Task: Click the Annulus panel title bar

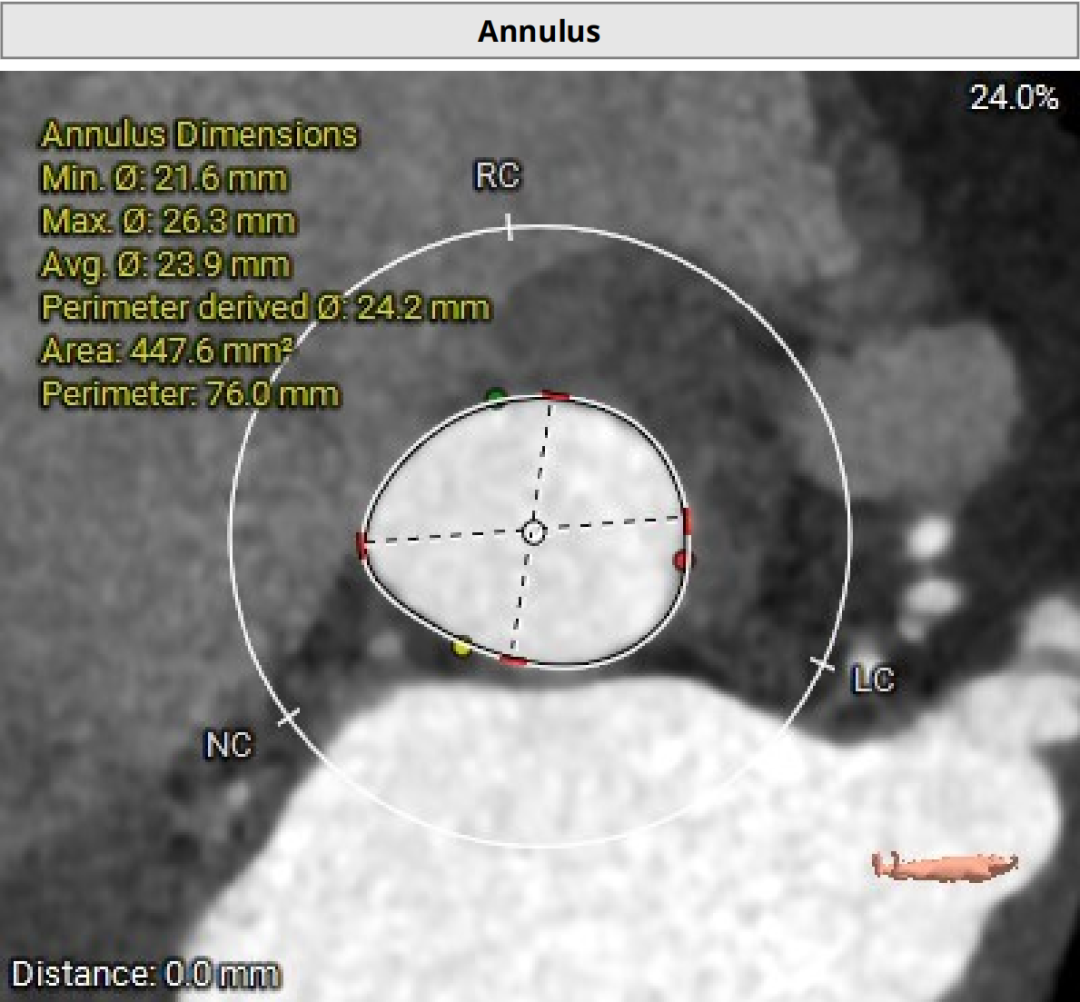Action: [539, 31]
